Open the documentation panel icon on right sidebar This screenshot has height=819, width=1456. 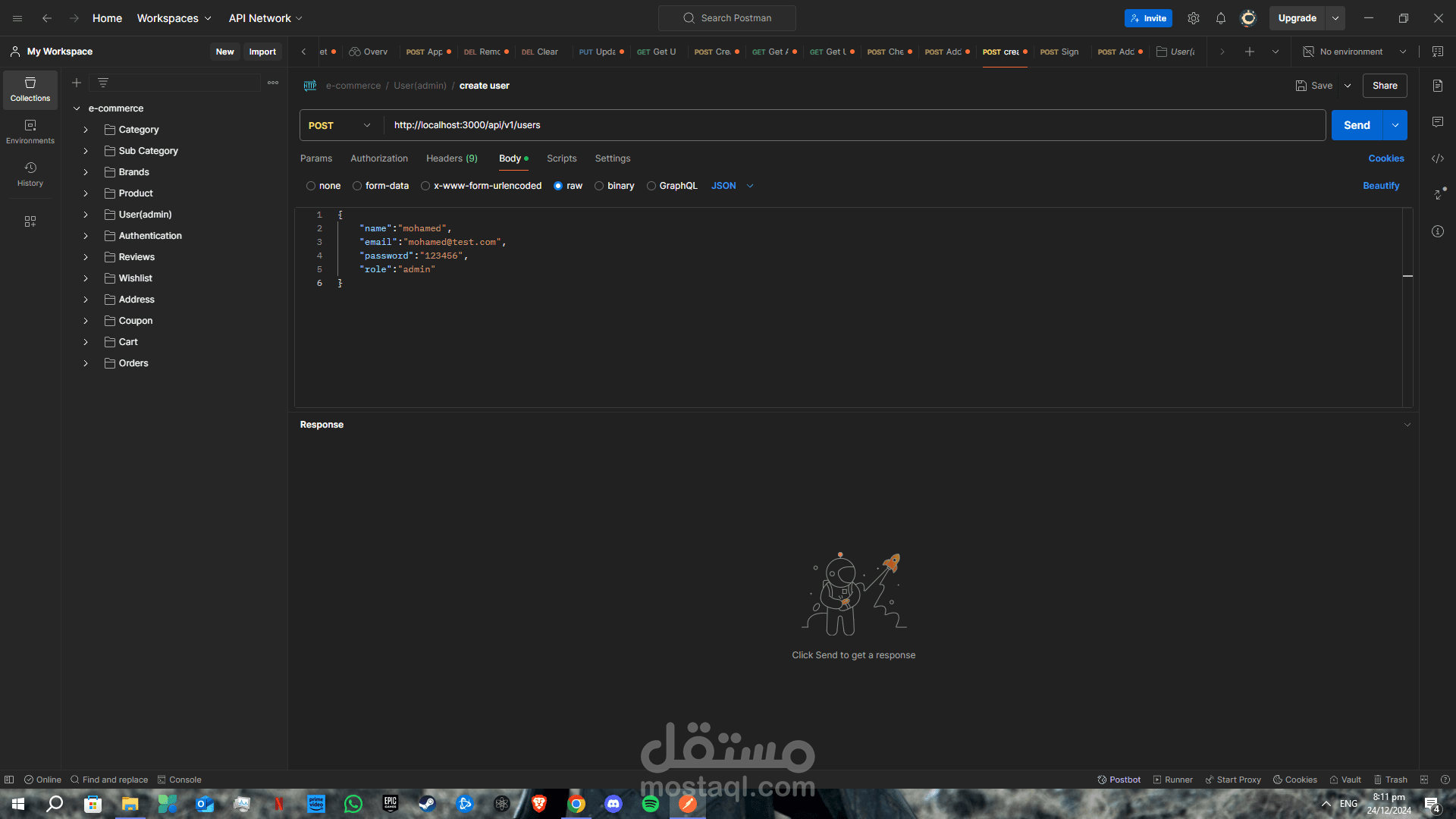pos(1438,86)
